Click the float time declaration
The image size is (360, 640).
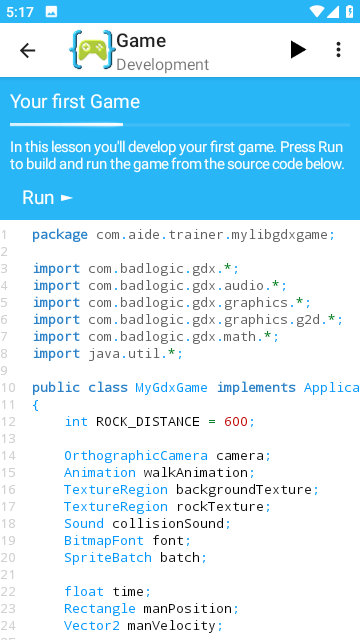coord(107,591)
